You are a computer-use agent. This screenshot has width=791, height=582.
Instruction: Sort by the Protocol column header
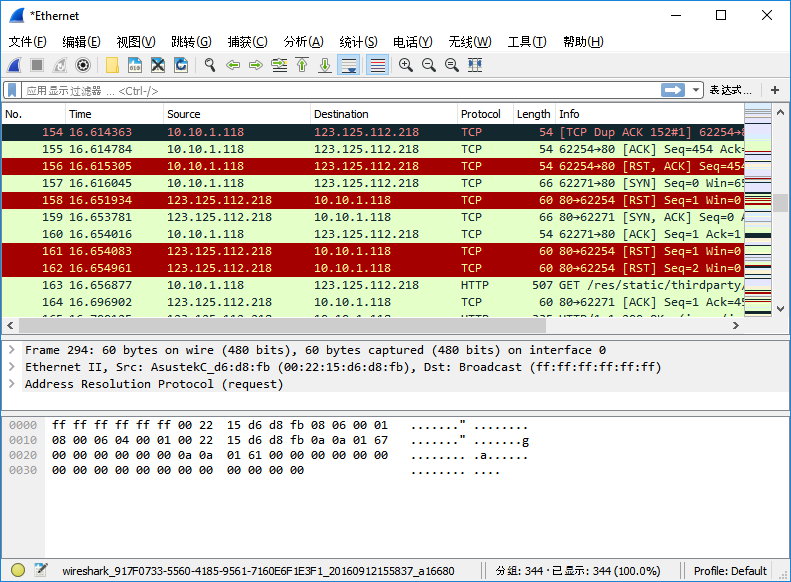485,114
